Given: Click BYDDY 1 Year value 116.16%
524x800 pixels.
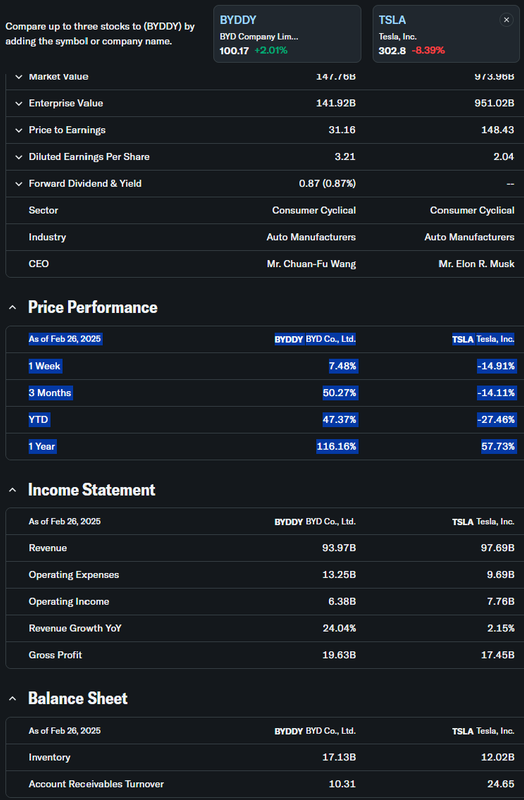Looking at the screenshot, I should tap(337, 446).
